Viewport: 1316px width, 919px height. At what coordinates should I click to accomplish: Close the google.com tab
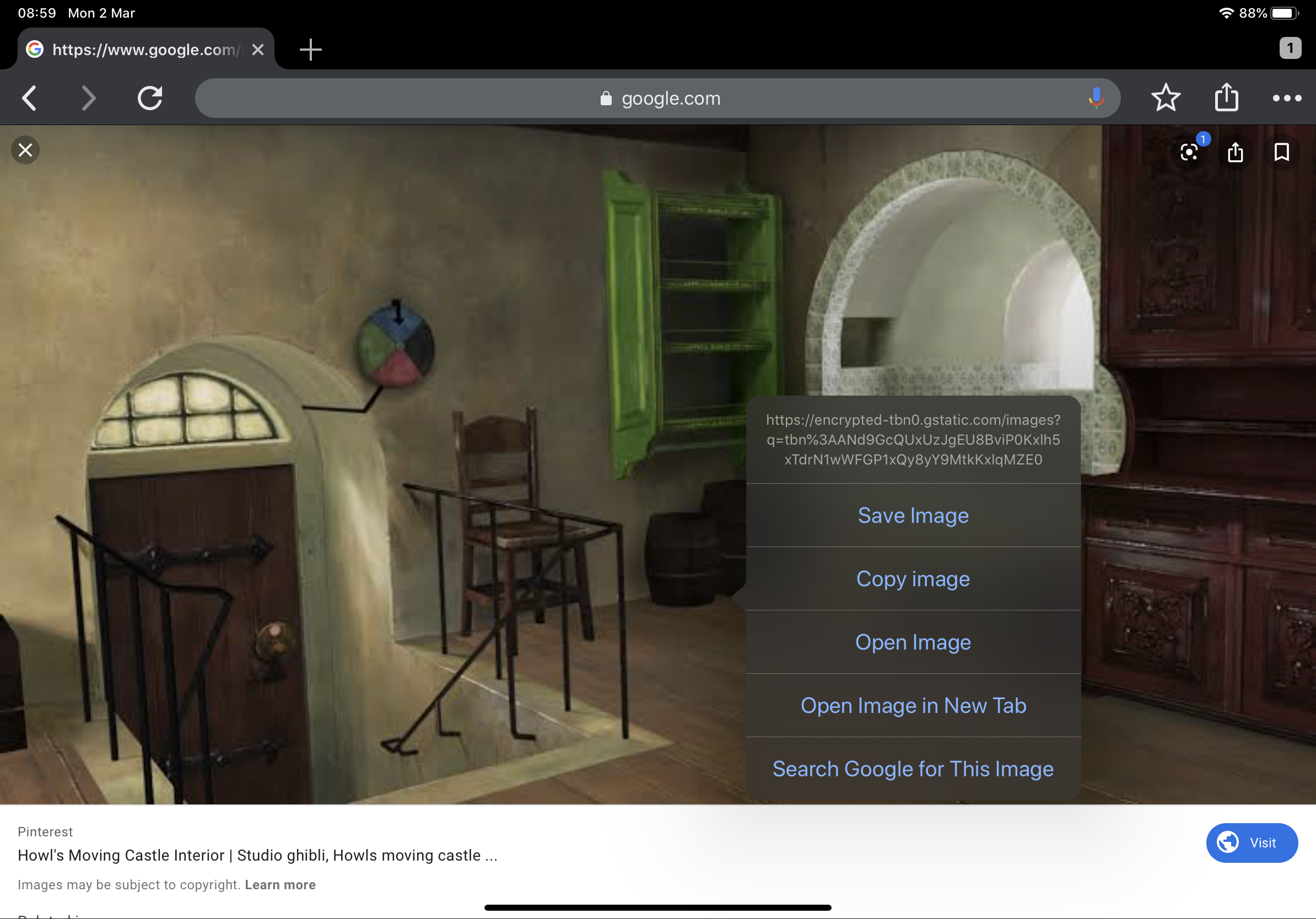coord(258,50)
